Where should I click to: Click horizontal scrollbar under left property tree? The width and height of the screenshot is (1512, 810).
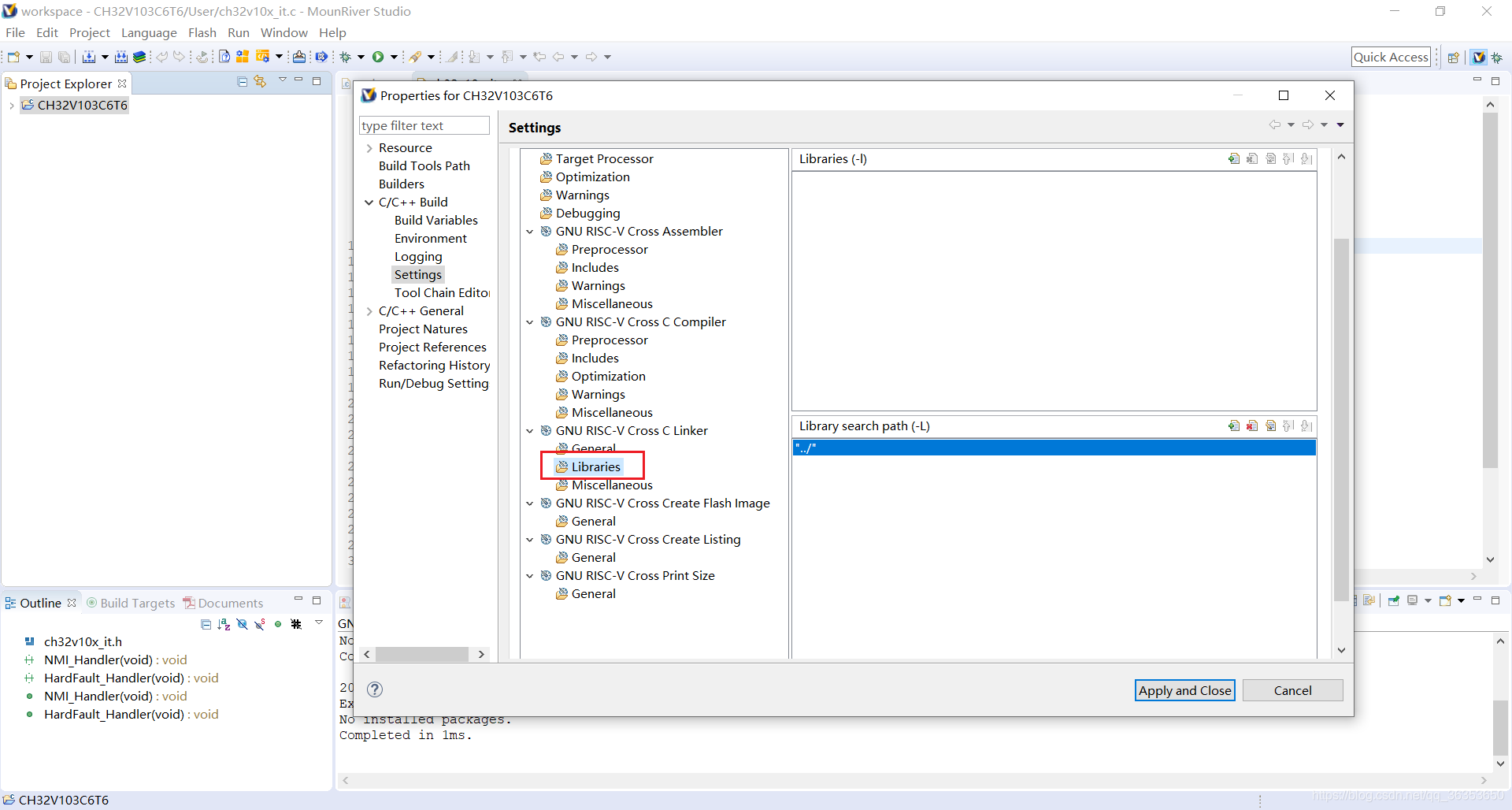click(x=422, y=654)
